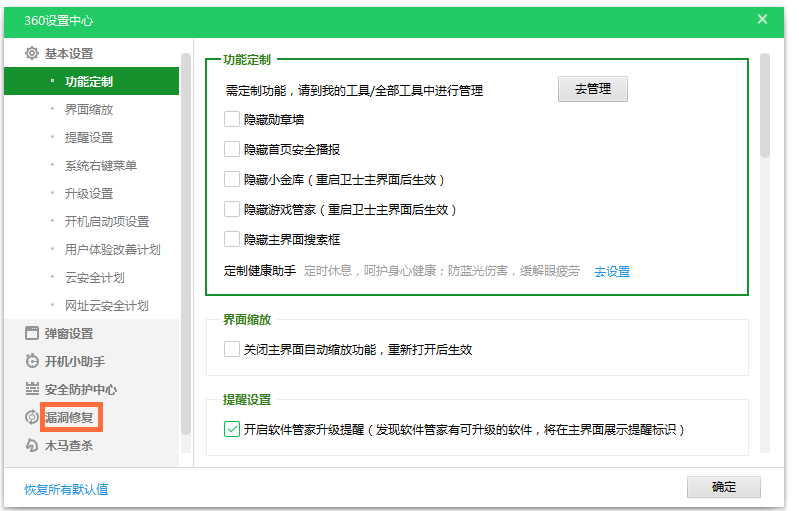
Task: Select 系统右键菜单 sidebar entry
Action: [x=100, y=166]
